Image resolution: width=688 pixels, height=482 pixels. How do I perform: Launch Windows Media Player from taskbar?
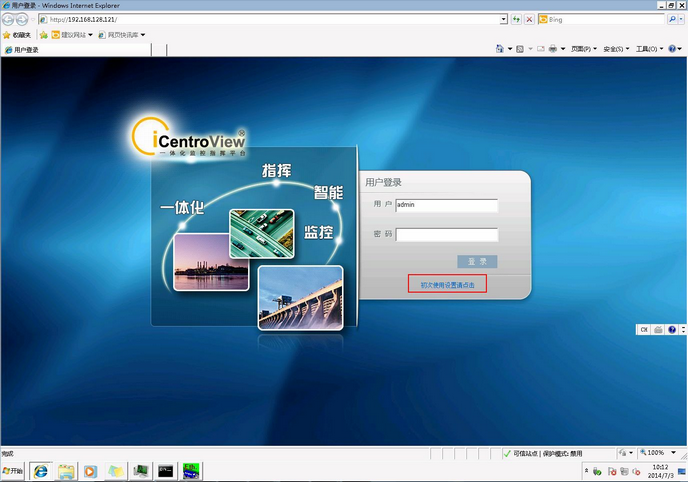90,471
